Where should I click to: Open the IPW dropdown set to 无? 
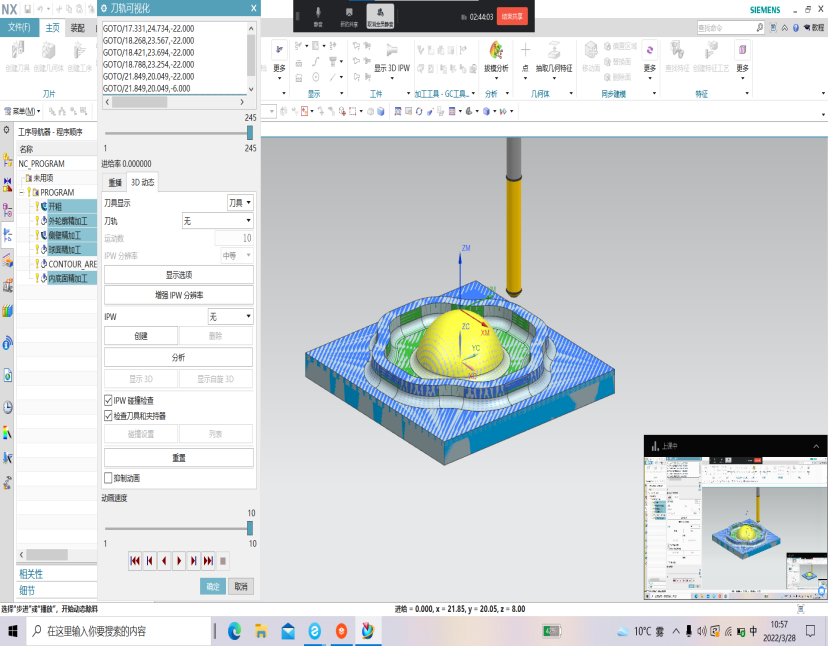click(231, 316)
